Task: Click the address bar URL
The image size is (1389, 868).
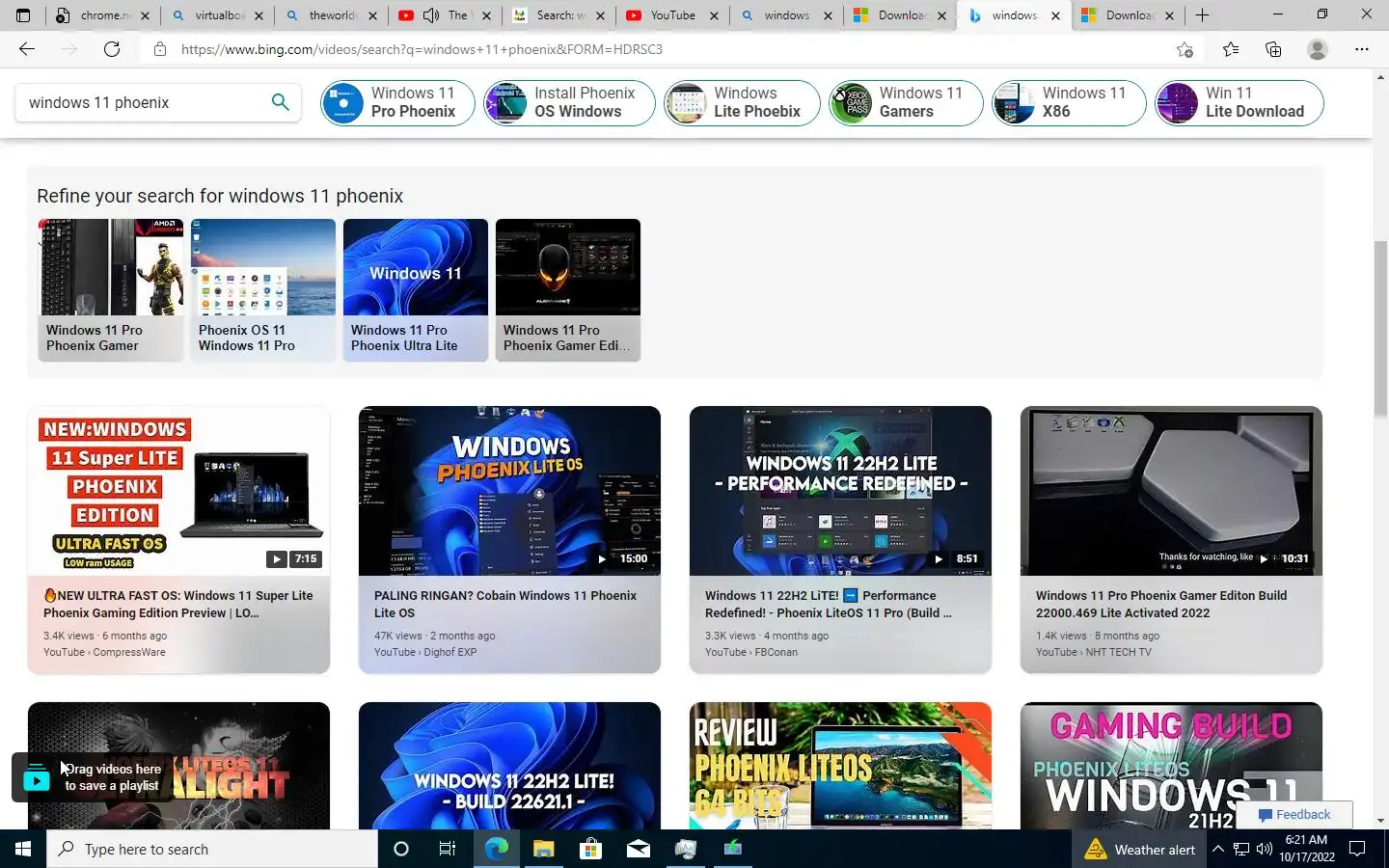Action: point(422,49)
